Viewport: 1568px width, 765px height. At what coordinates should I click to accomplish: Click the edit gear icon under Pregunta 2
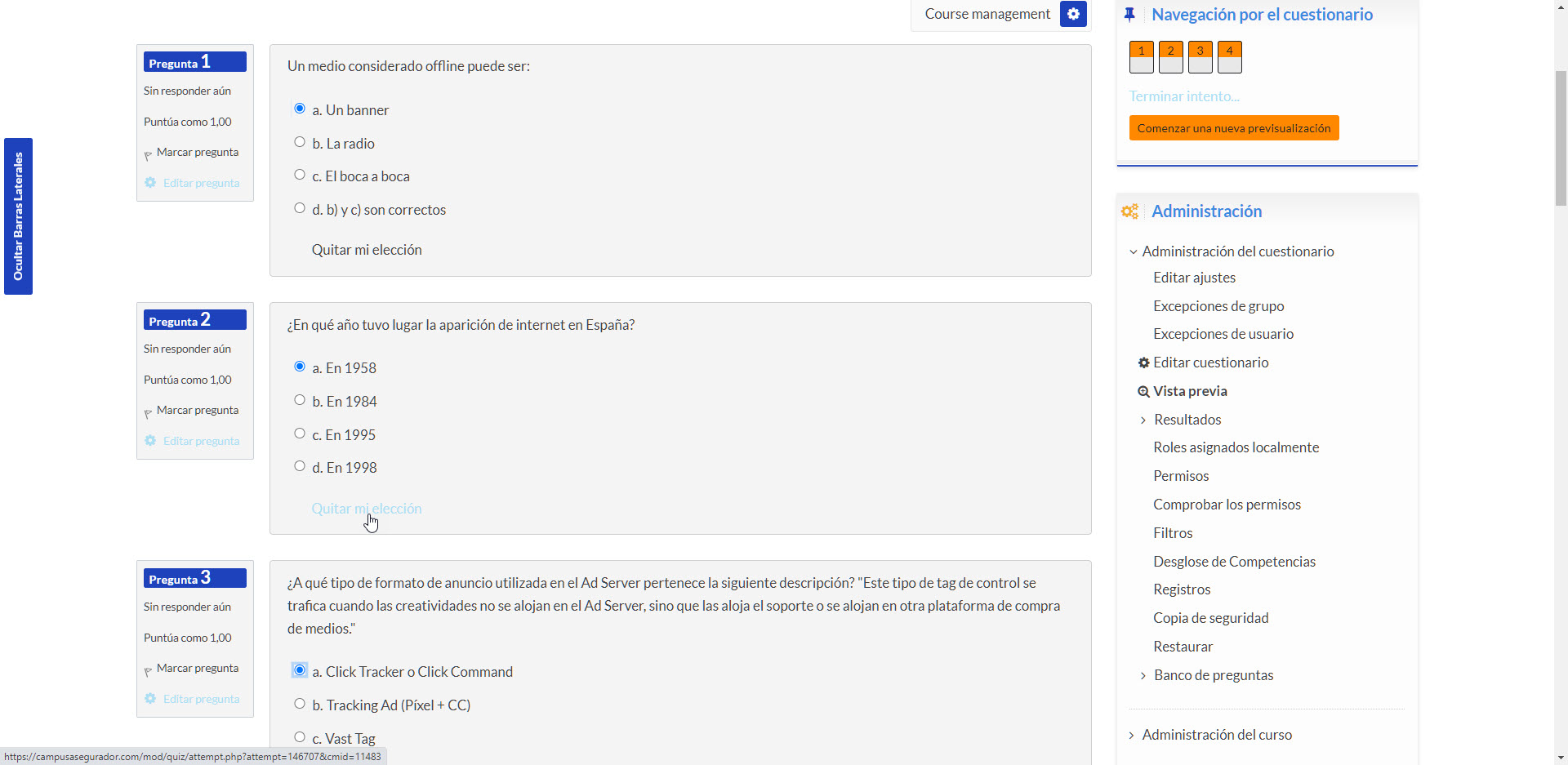(x=150, y=441)
